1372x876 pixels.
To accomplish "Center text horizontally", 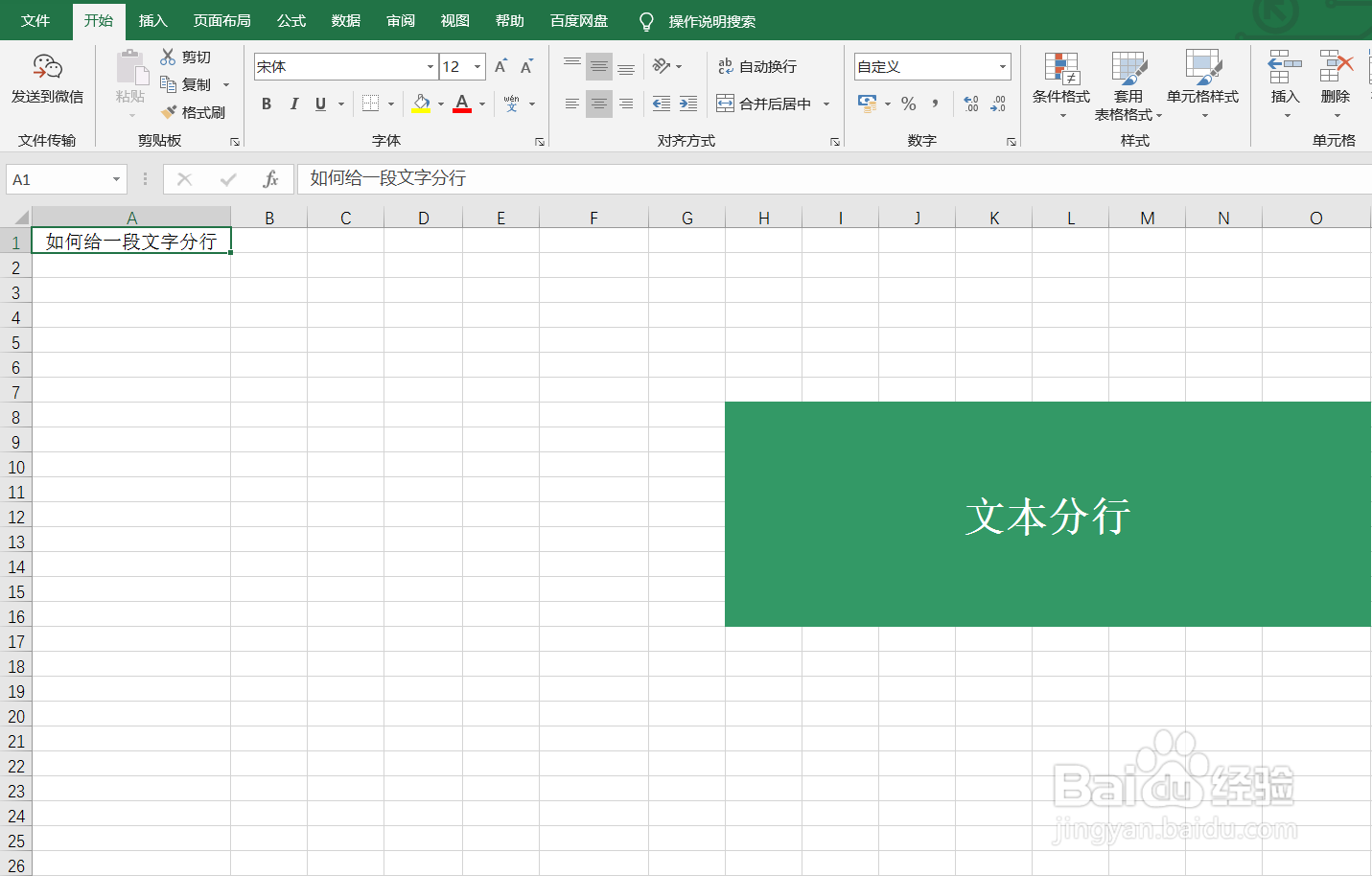I will pyautogui.click(x=599, y=104).
